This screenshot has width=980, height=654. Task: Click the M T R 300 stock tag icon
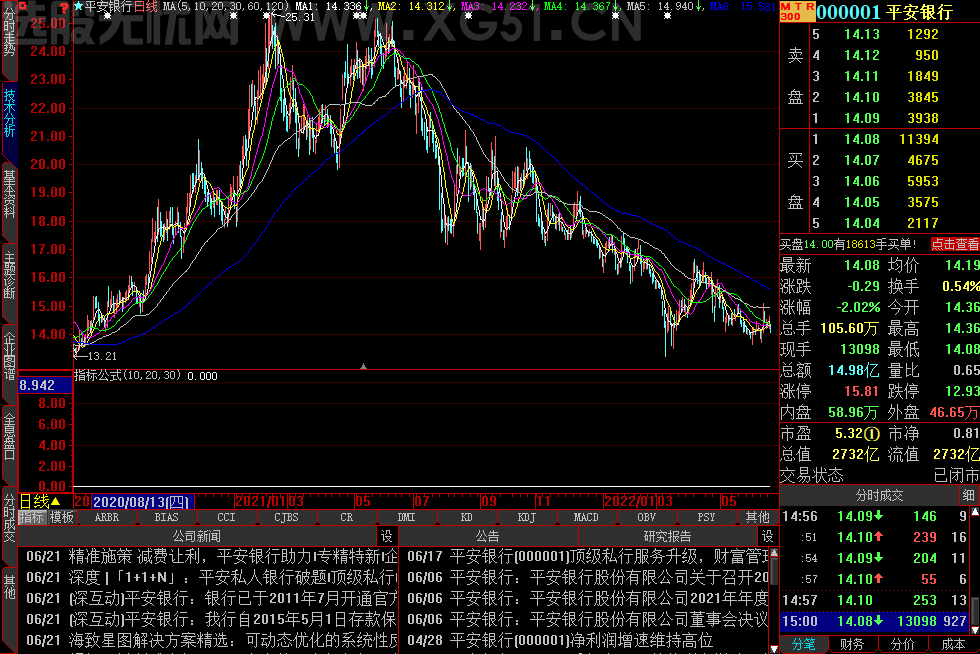pos(798,11)
